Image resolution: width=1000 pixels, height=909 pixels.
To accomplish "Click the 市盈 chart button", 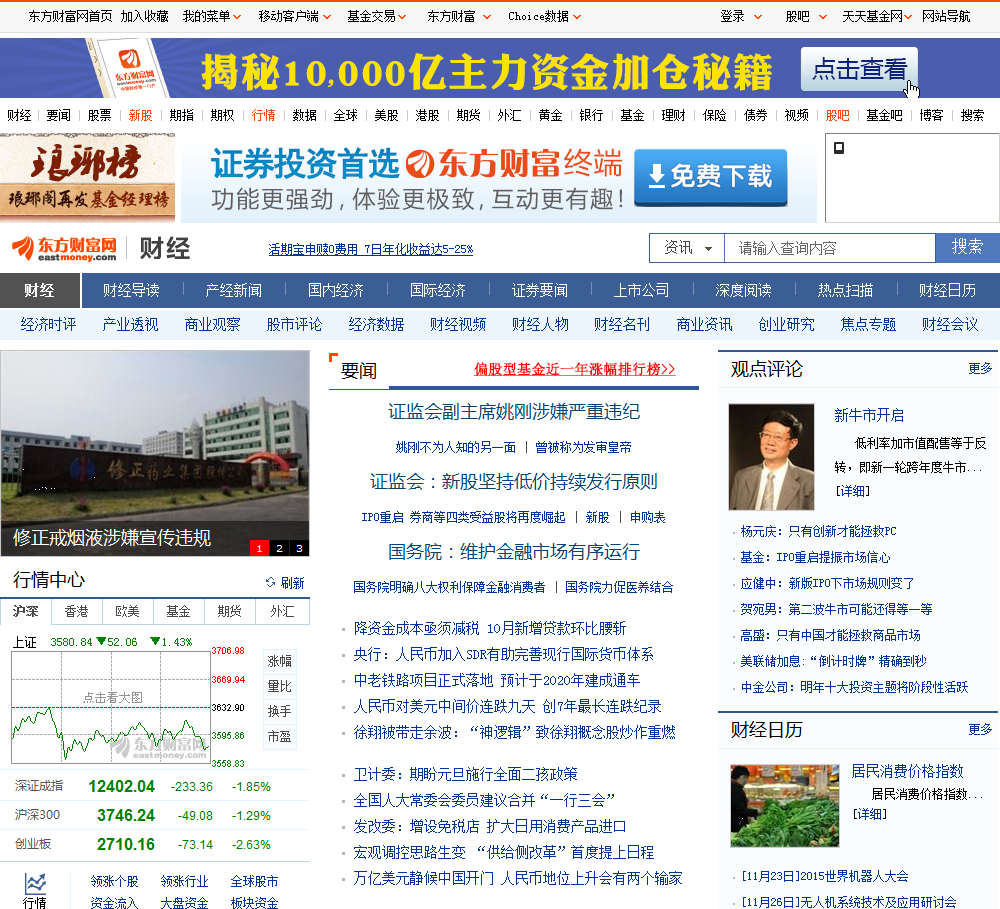I will [x=279, y=736].
